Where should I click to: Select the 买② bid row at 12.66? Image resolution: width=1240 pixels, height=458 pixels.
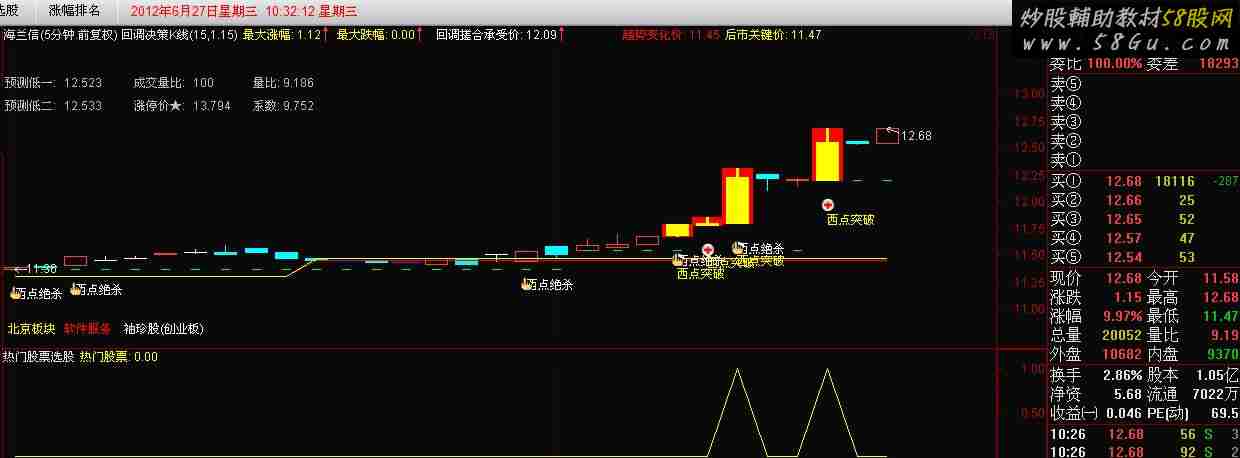[x=1144, y=200]
